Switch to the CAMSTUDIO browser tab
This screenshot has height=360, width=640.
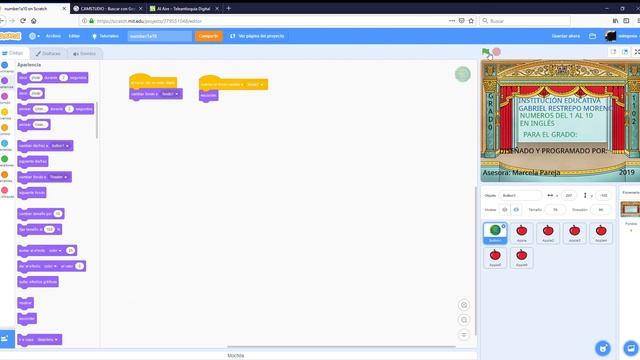click(x=108, y=9)
